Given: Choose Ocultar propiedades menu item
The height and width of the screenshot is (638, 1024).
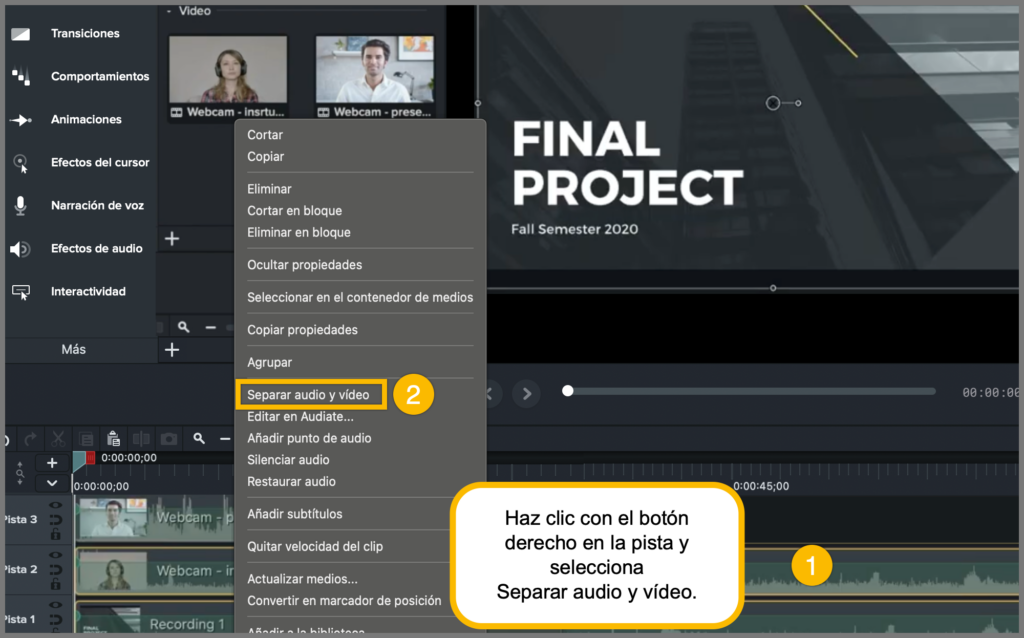Looking at the screenshot, I should (304, 265).
